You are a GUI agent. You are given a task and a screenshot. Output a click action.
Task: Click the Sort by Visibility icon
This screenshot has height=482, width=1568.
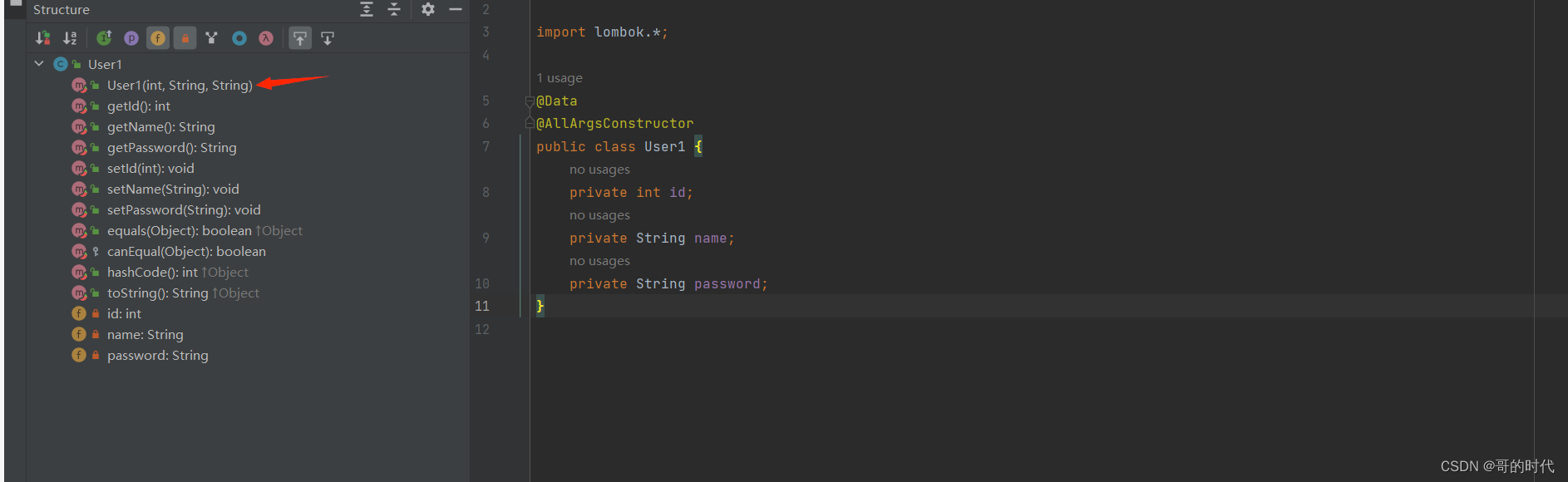[43, 38]
